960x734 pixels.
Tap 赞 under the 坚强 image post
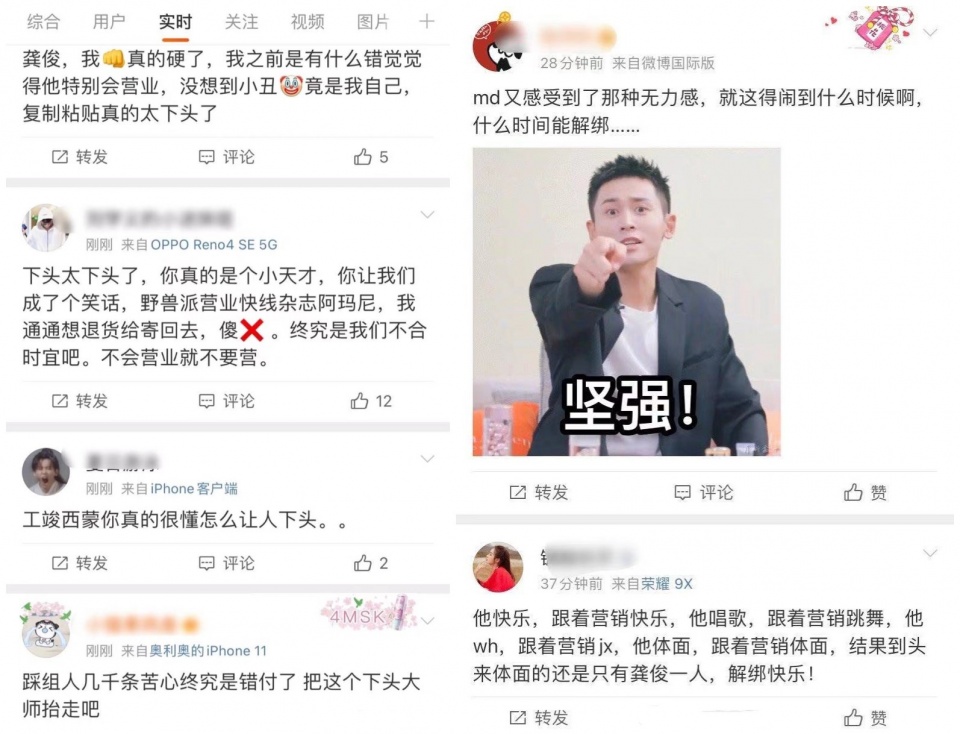coord(865,492)
